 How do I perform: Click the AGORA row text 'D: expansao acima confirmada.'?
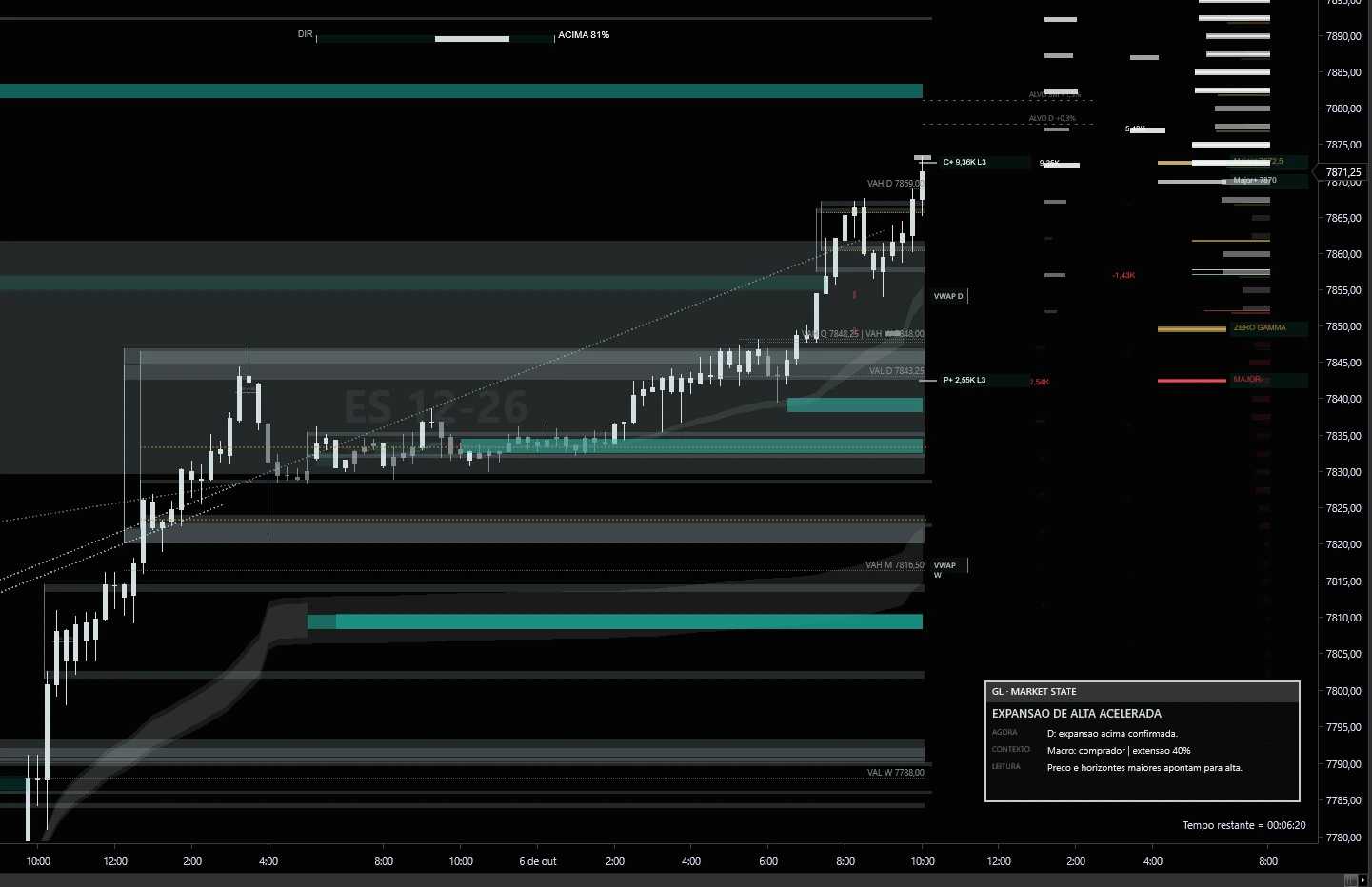pos(1112,734)
